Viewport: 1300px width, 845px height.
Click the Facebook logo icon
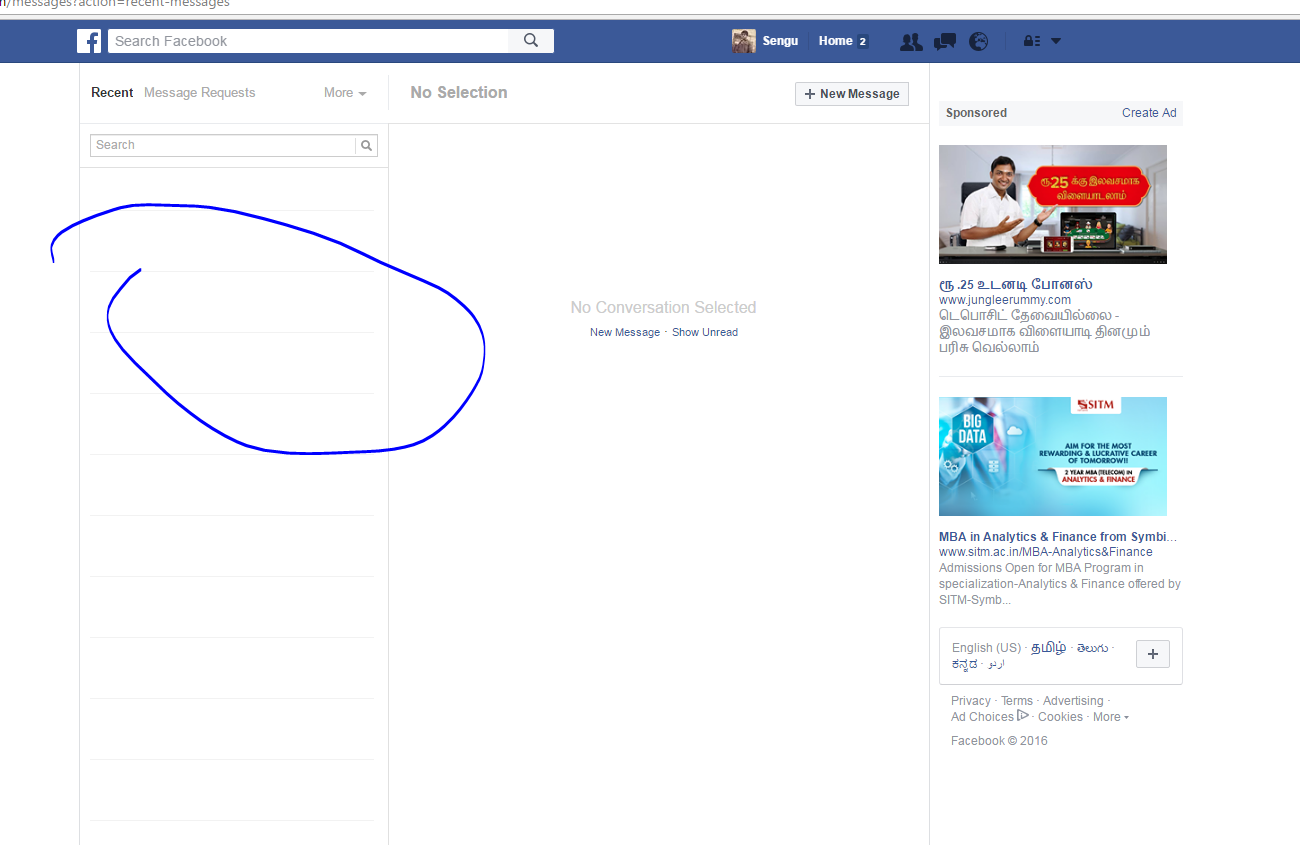coord(89,41)
